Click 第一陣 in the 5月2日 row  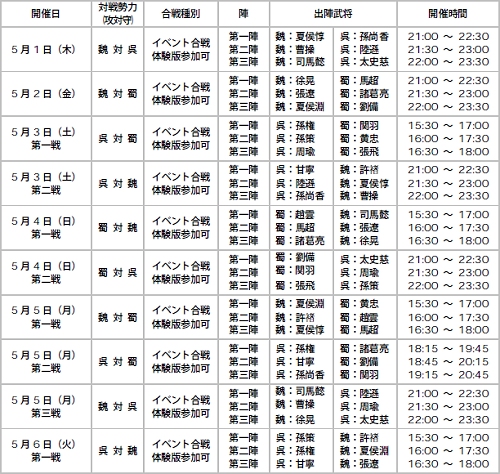(244, 81)
